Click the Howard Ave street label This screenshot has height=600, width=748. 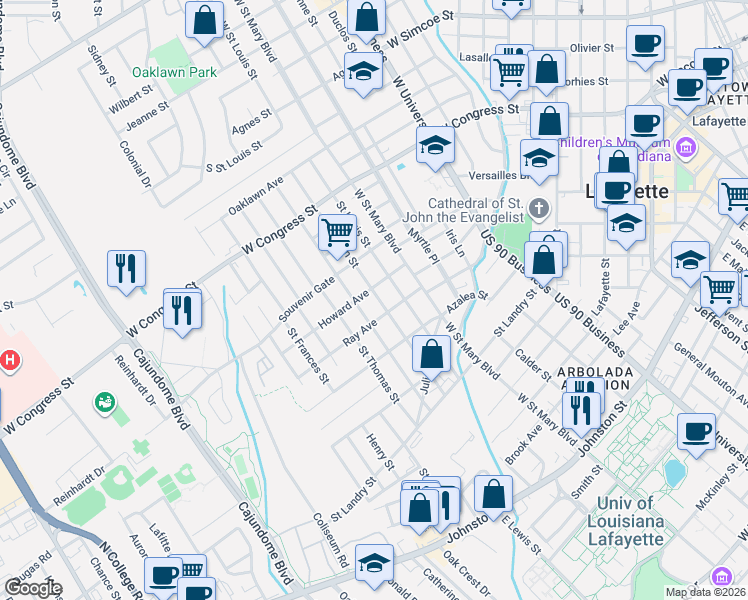(343, 309)
